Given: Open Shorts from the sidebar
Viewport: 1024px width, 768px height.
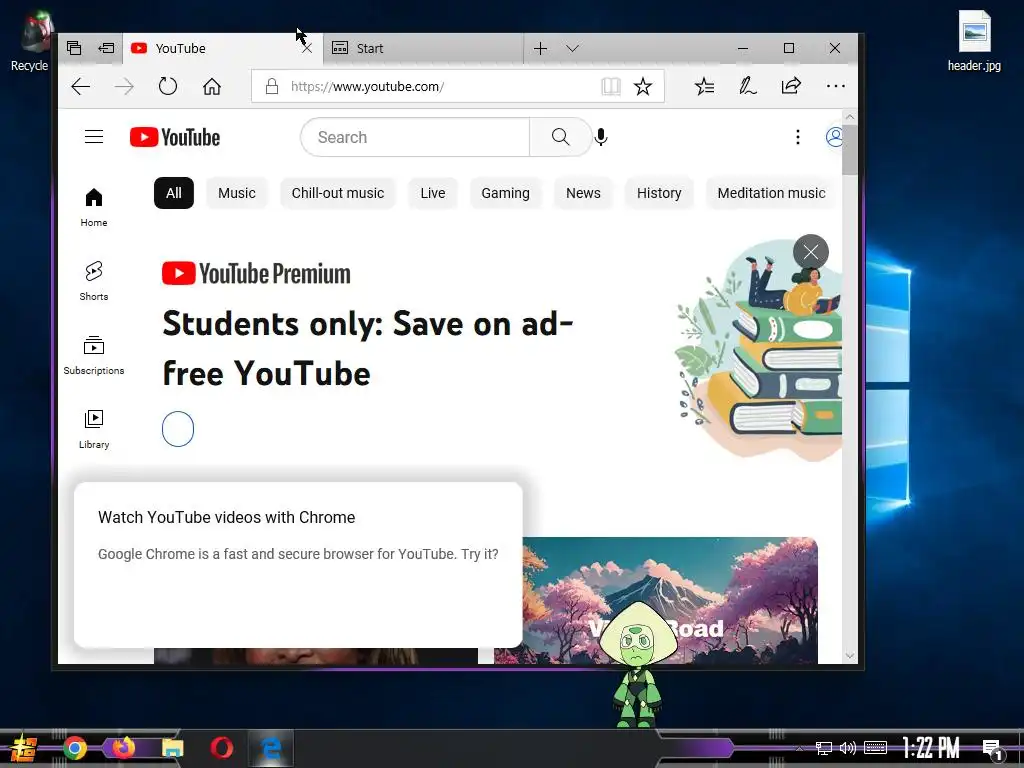Looking at the screenshot, I should [x=94, y=281].
